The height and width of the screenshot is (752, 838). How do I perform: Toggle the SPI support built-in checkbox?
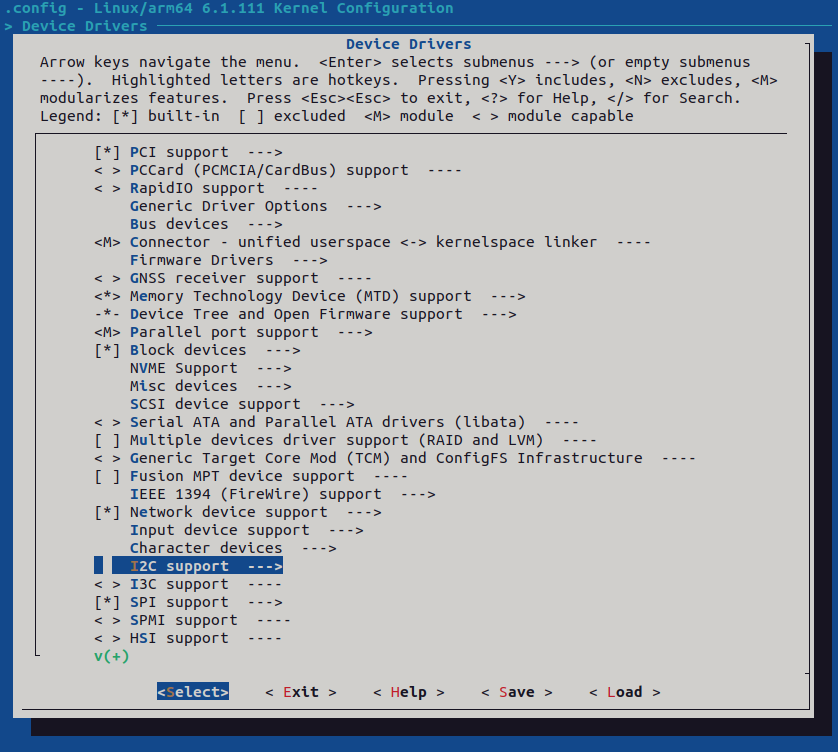point(107,602)
